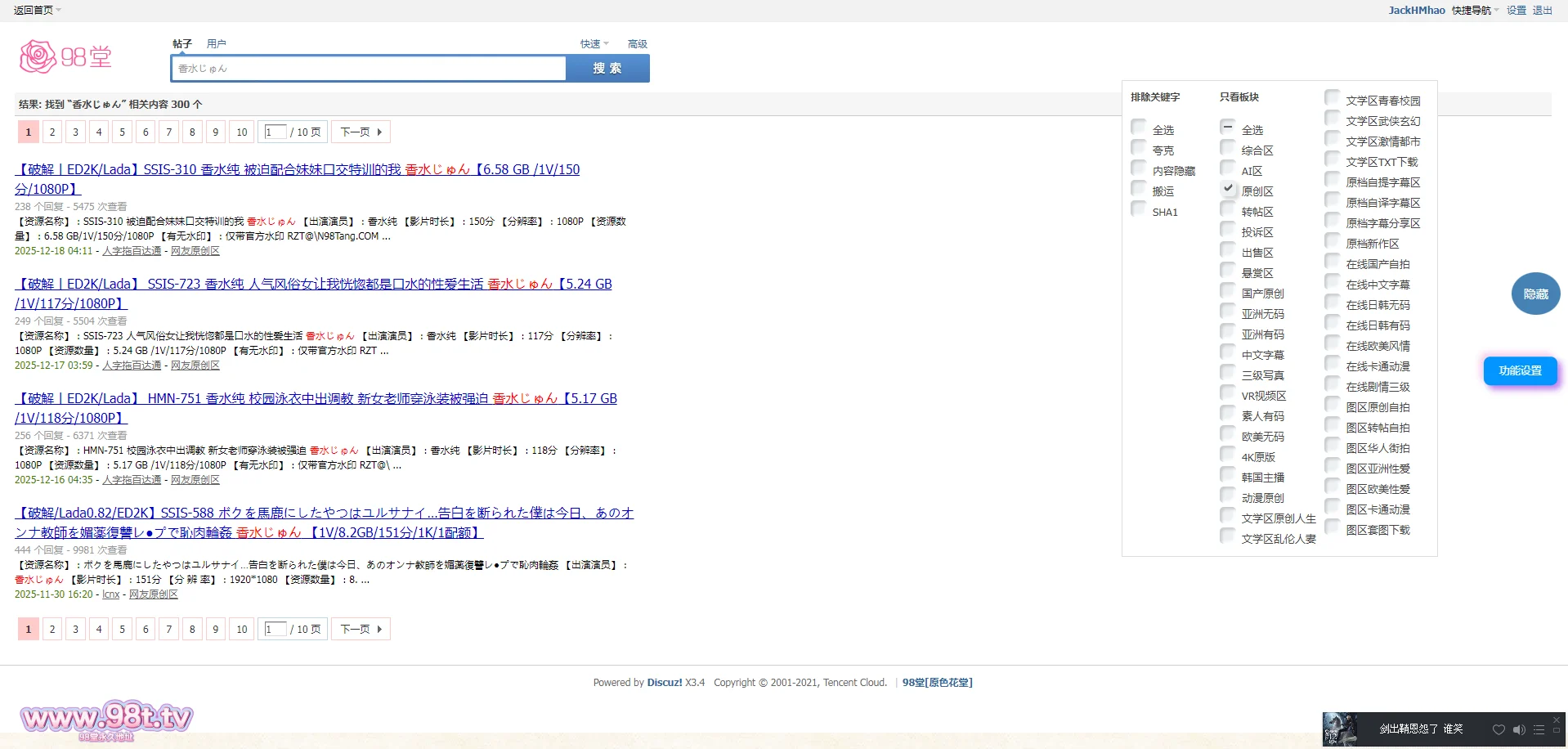Click the top 下一页 next-page arrow

pyautogui.click(x=361, y=132)
